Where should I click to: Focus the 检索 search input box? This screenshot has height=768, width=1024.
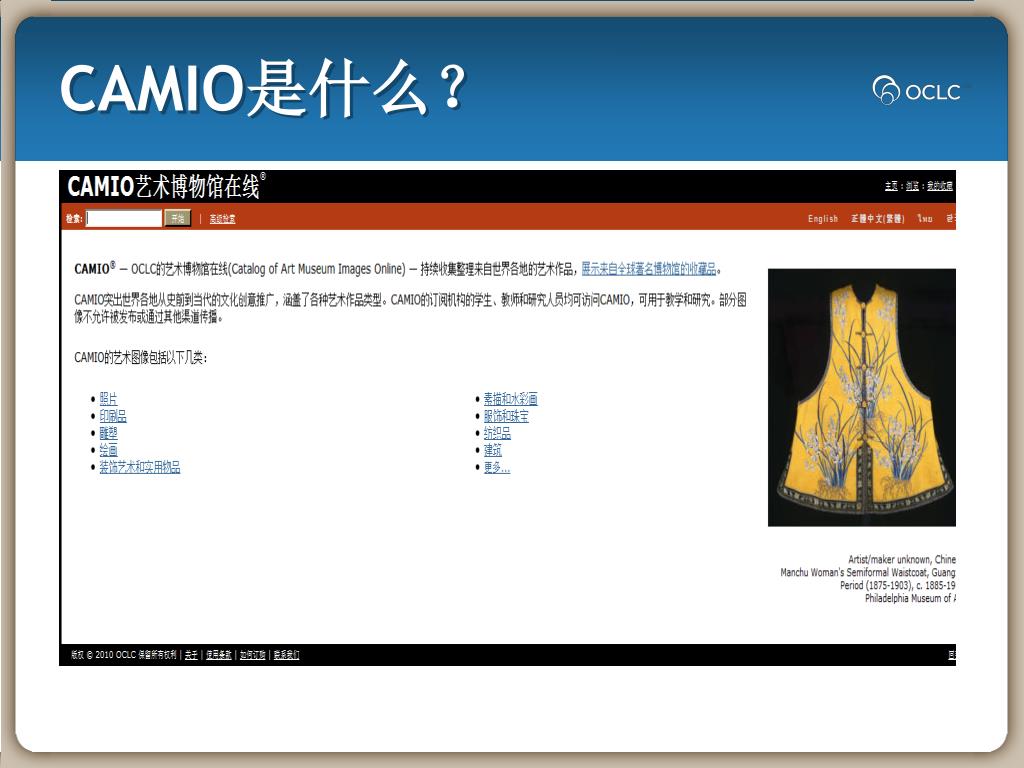[x=124, y=218]
